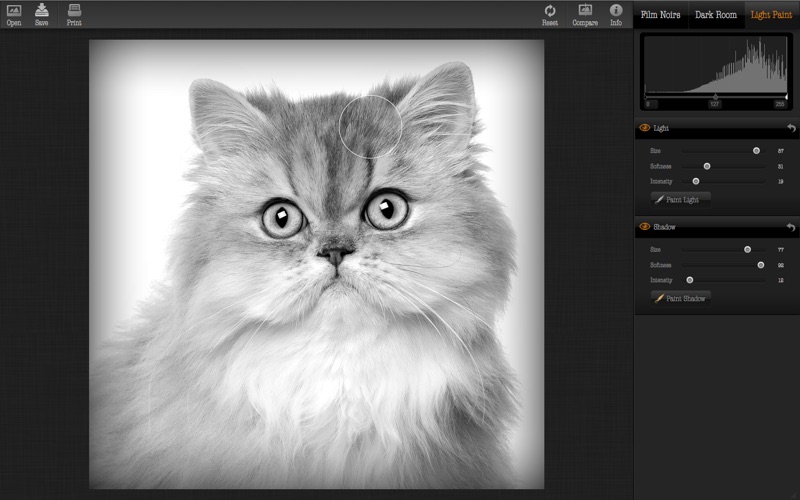Image resolution: width=800 pixels, height=500 pixels.
Task: Click the Print icon
Action: (74, 11)
